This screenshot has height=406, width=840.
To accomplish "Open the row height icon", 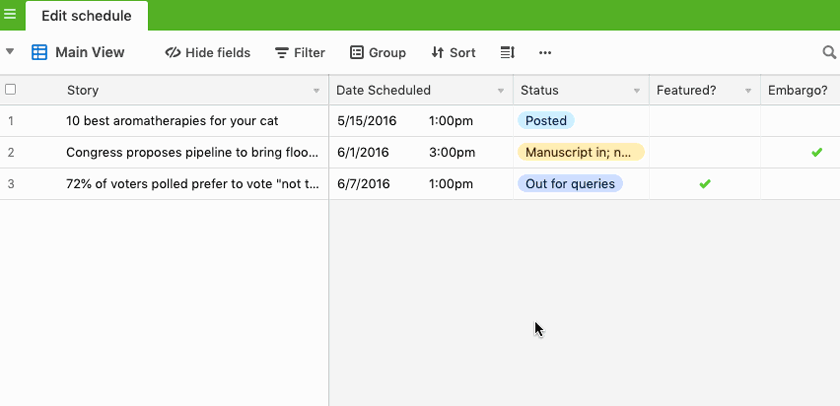I will coord(507,53).
